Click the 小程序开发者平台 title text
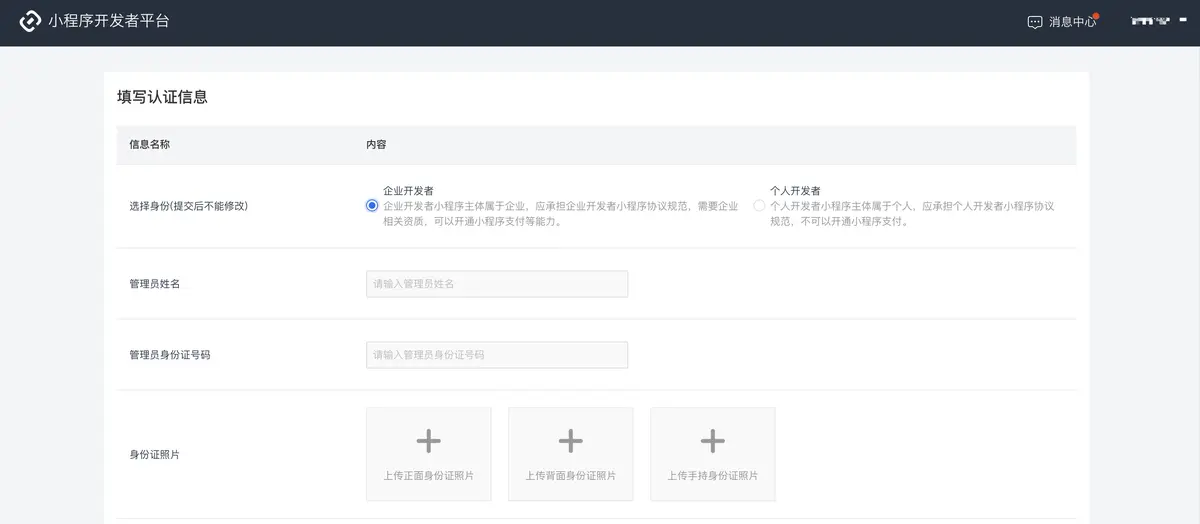1200x524 pixels. (x=109, y=21)
